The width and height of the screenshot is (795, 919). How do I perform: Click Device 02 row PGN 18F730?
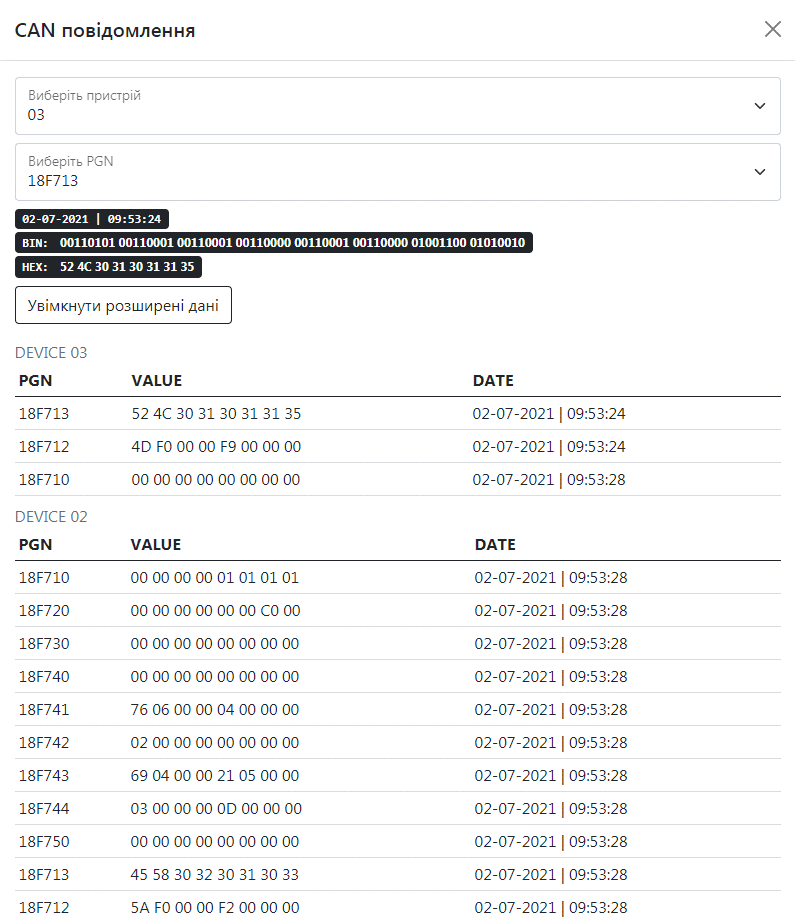click(x=397, y=644)
